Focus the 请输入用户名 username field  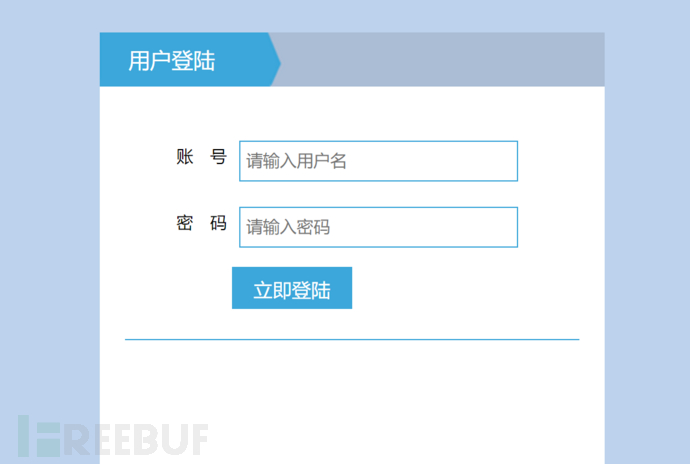coord(378,161)
